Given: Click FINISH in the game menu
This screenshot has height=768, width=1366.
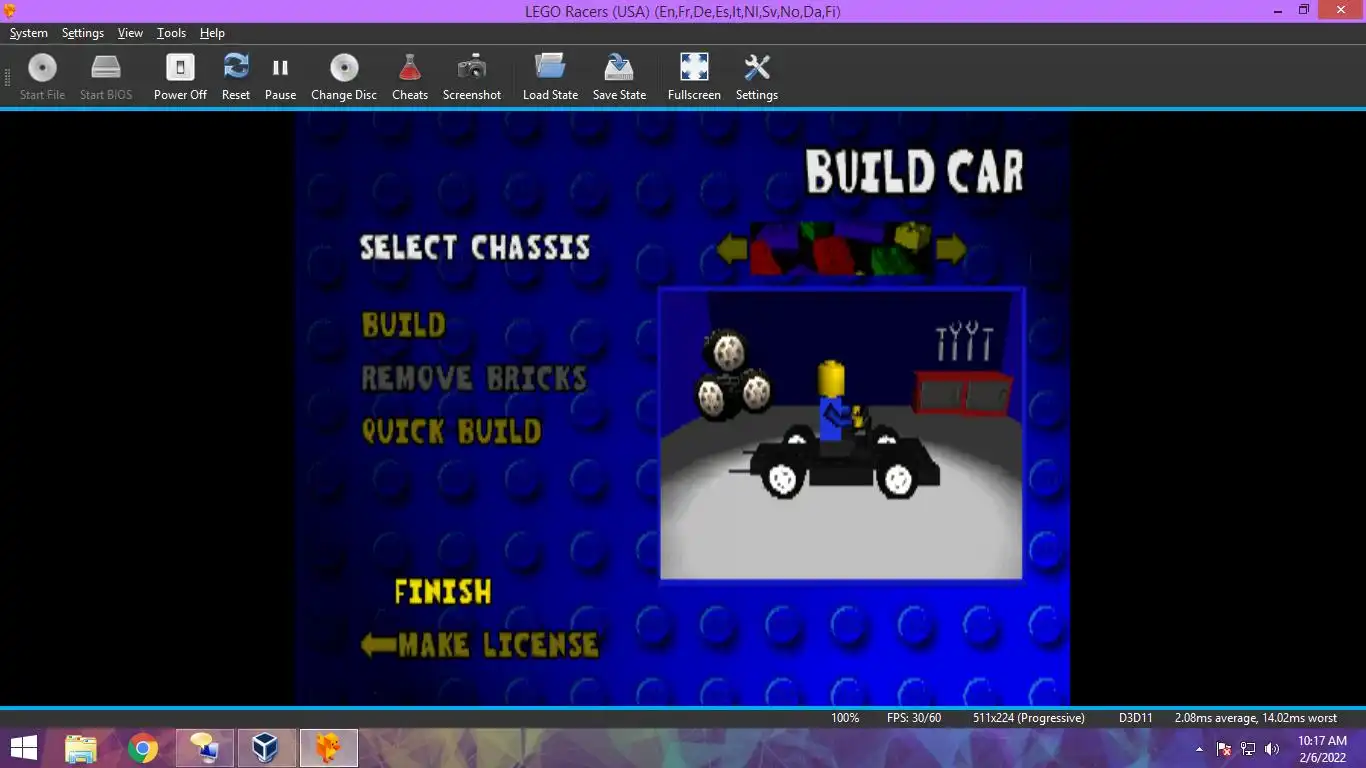Looking at the screenshot, I should tap(443, 592).
